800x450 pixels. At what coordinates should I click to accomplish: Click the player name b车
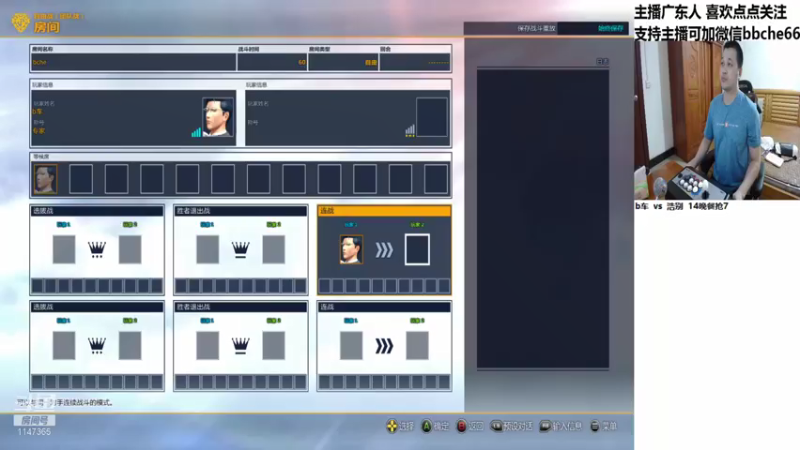pos(37,111)
